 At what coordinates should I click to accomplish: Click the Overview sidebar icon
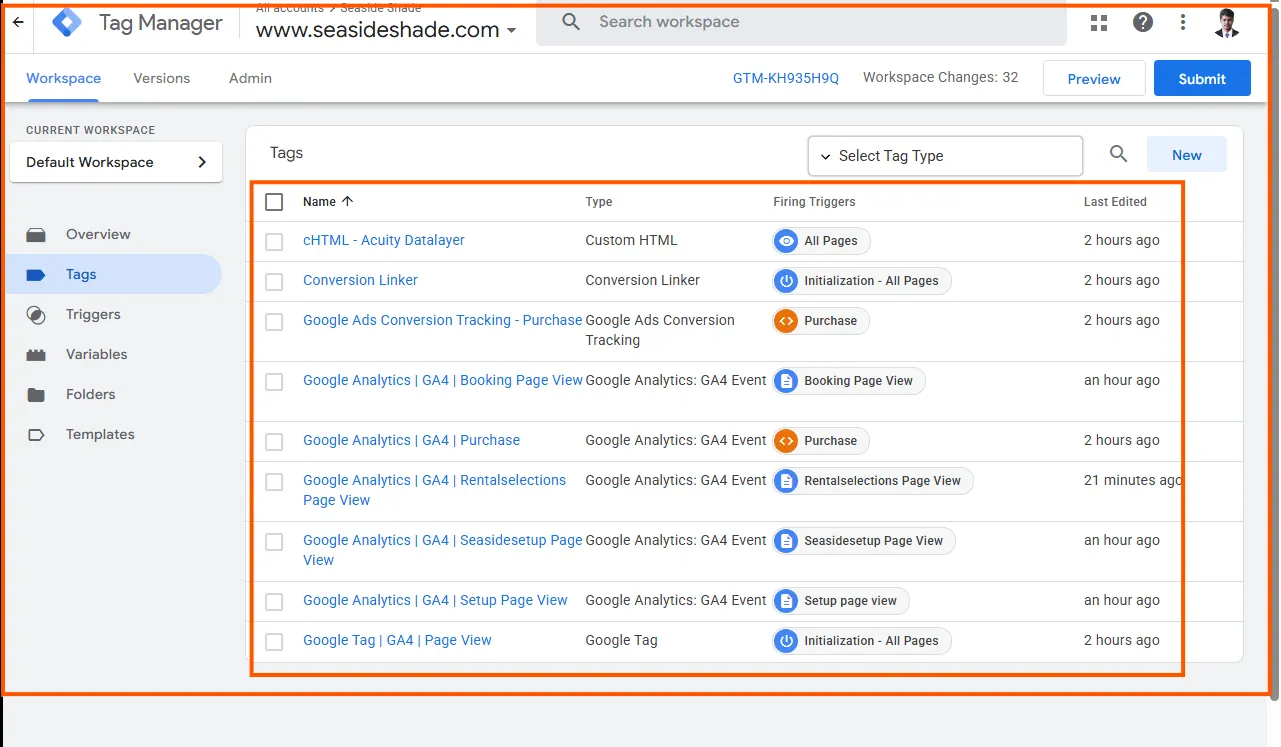36,235
